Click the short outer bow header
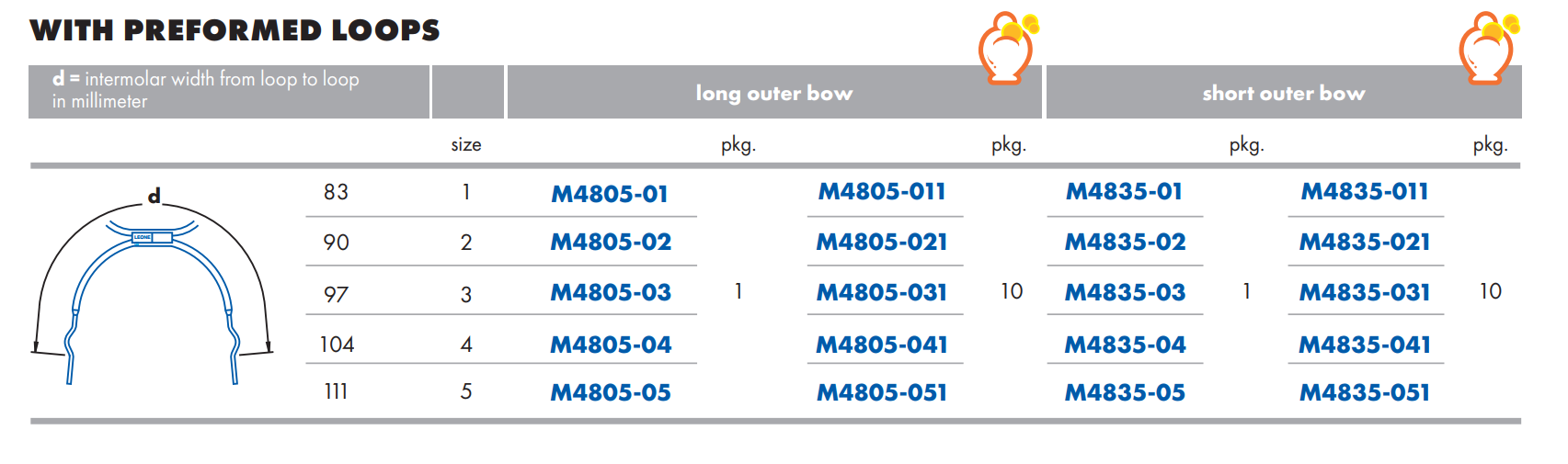Viewport: 1568px width, 464px height. pyautogui.click(x=1284, y=93)
